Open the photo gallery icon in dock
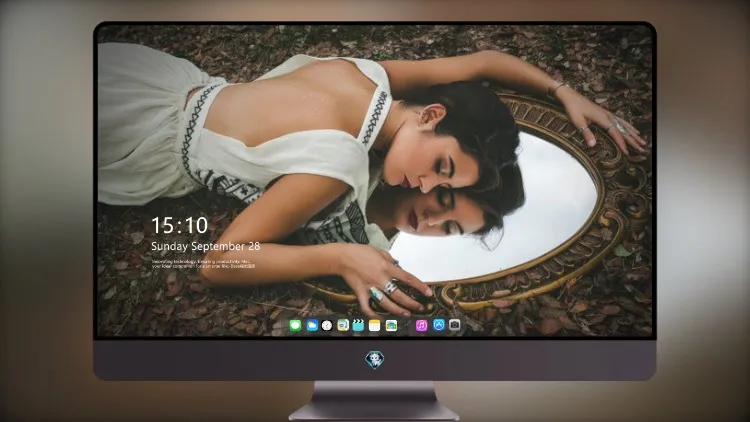This screenshot has height=422, width=750. (x=391, y=326)
